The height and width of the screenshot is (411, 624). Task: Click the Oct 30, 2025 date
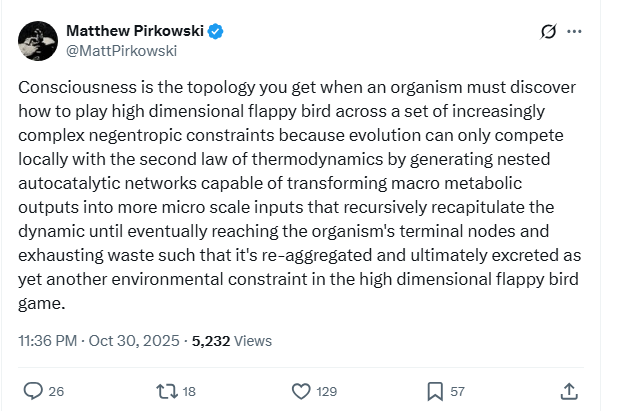coord(133,340)
